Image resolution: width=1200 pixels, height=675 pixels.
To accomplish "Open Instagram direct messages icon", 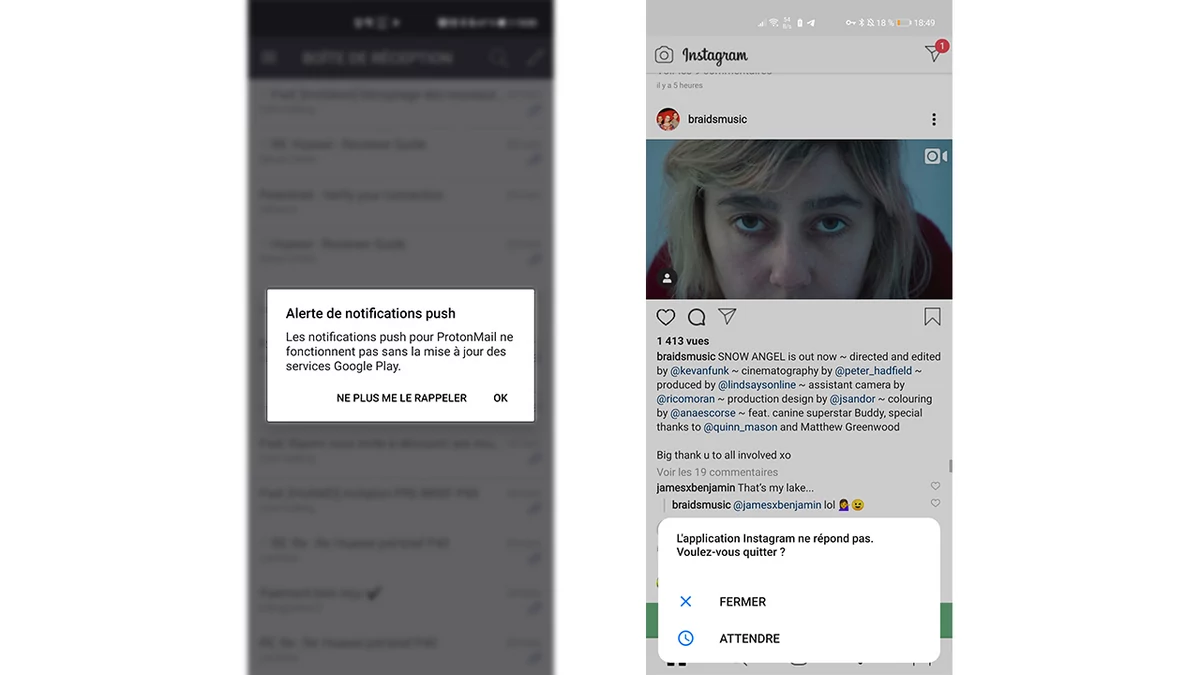I will (933, 54).
